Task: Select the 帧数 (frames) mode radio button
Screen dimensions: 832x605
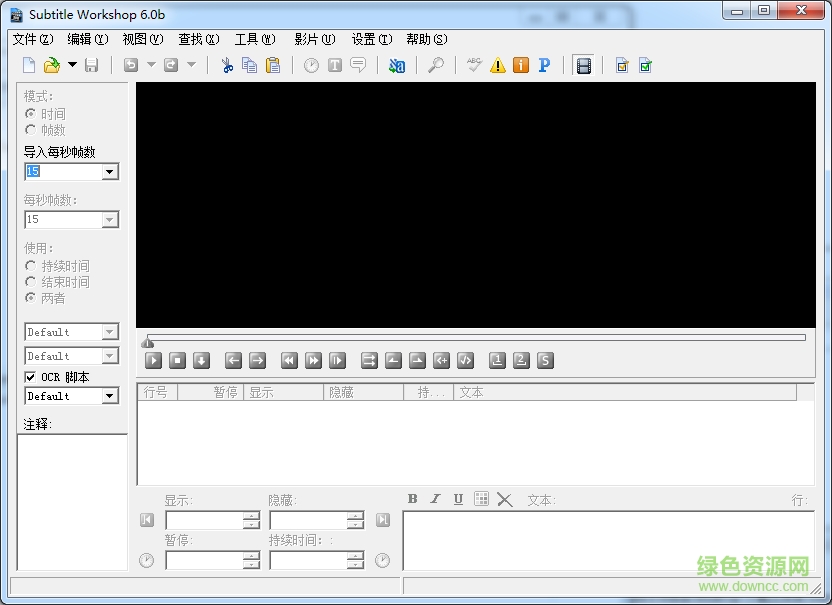Action: coord(31,129)
